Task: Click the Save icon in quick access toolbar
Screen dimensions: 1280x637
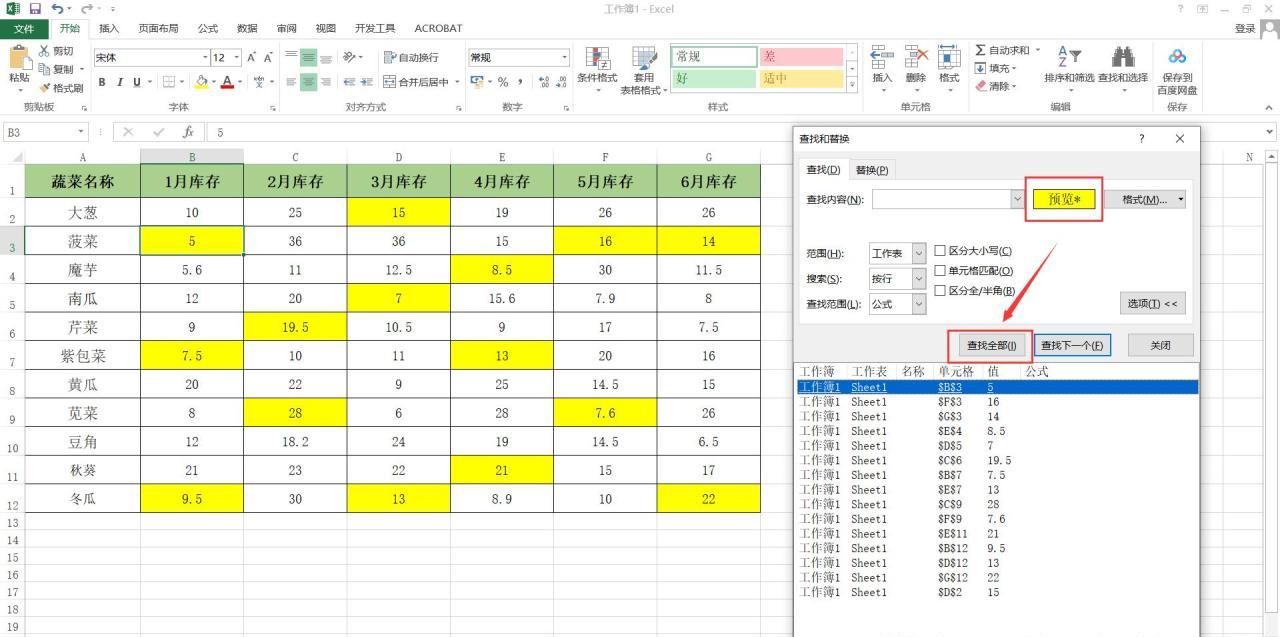Action: [x=35, y=9]
